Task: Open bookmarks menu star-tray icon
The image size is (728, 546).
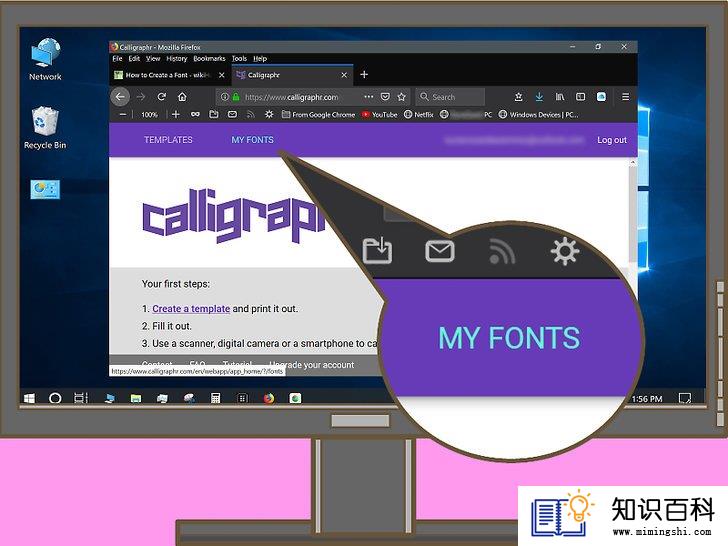Action: [519, 97]
